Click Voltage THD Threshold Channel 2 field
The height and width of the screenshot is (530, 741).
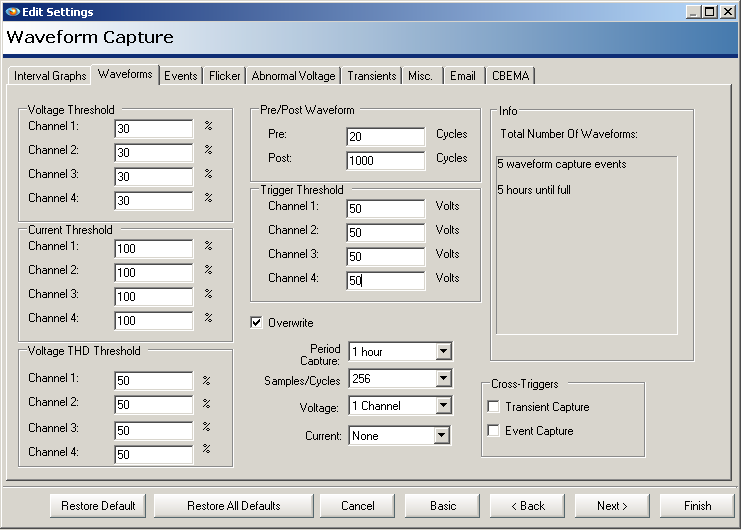coord(154,405)
